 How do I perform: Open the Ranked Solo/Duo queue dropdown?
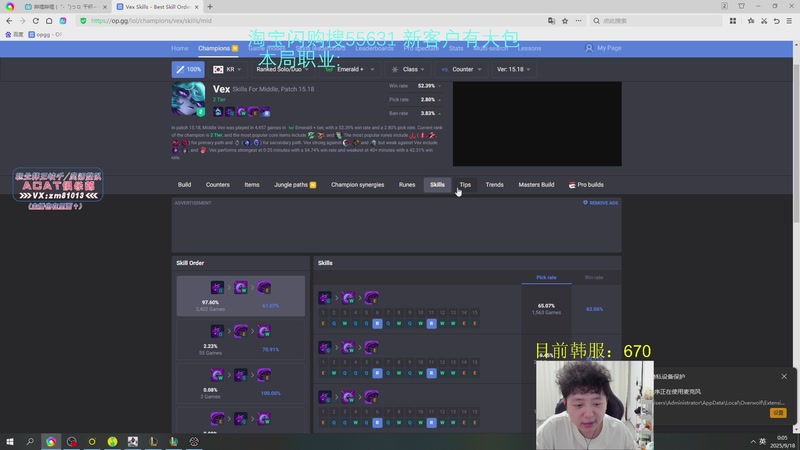click(282, 69)
